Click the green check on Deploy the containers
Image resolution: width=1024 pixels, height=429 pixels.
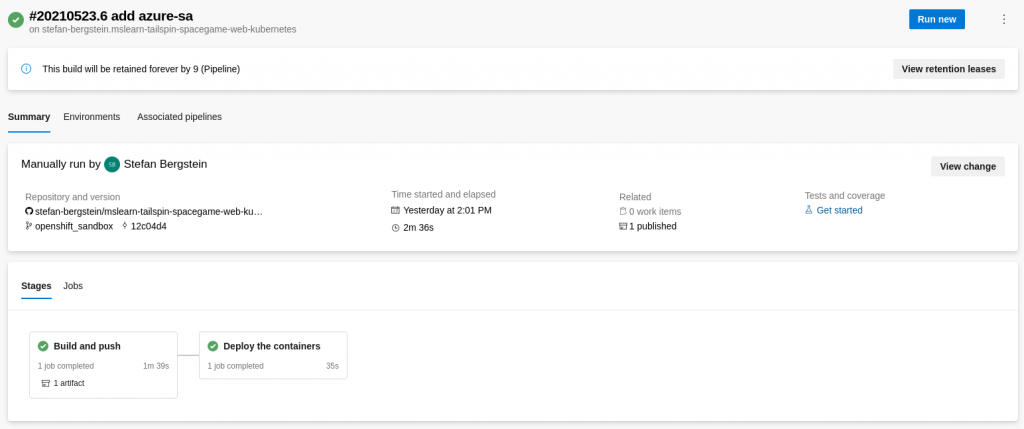[x=213, y=346]
